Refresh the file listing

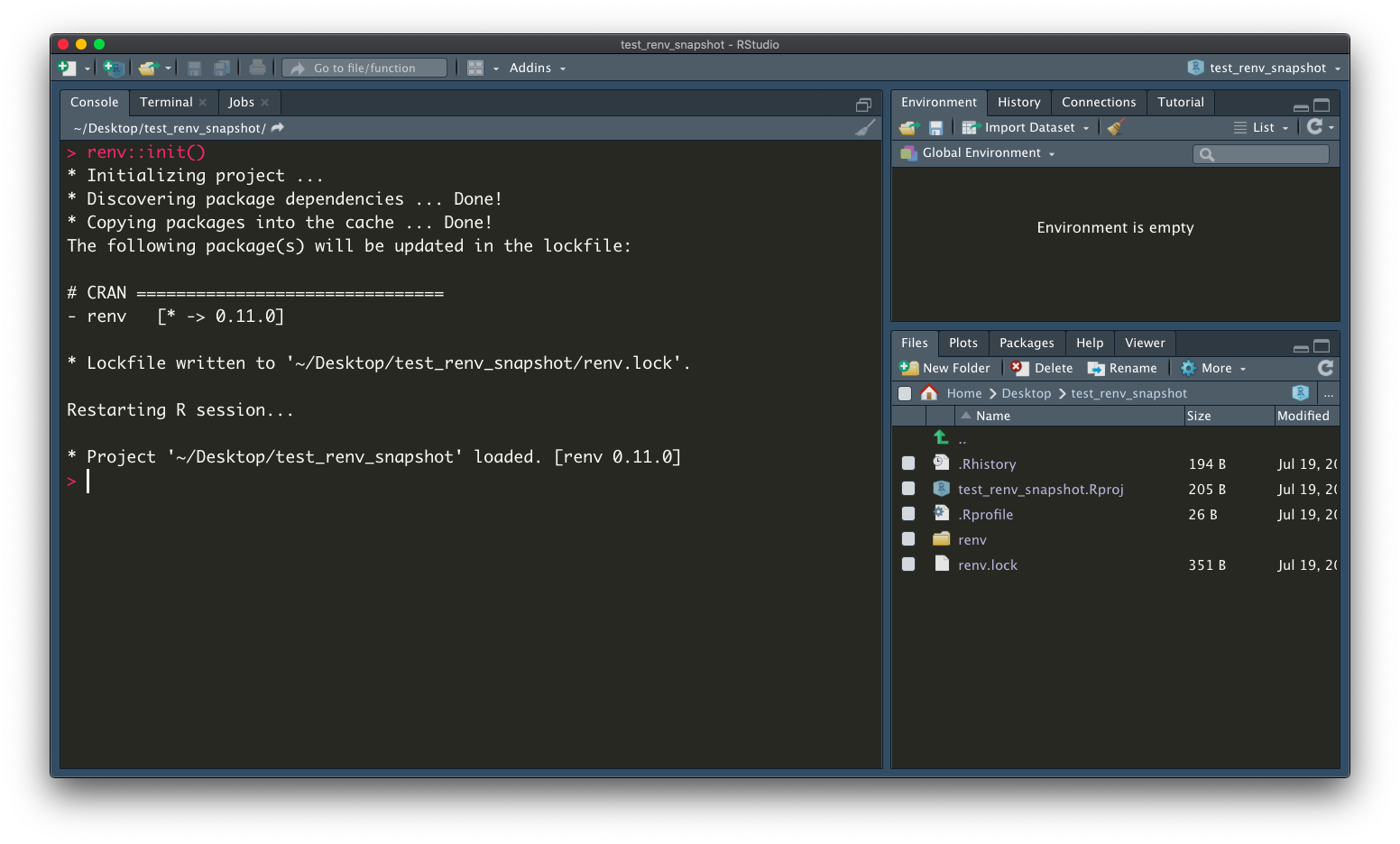[x=1325, y=368]
